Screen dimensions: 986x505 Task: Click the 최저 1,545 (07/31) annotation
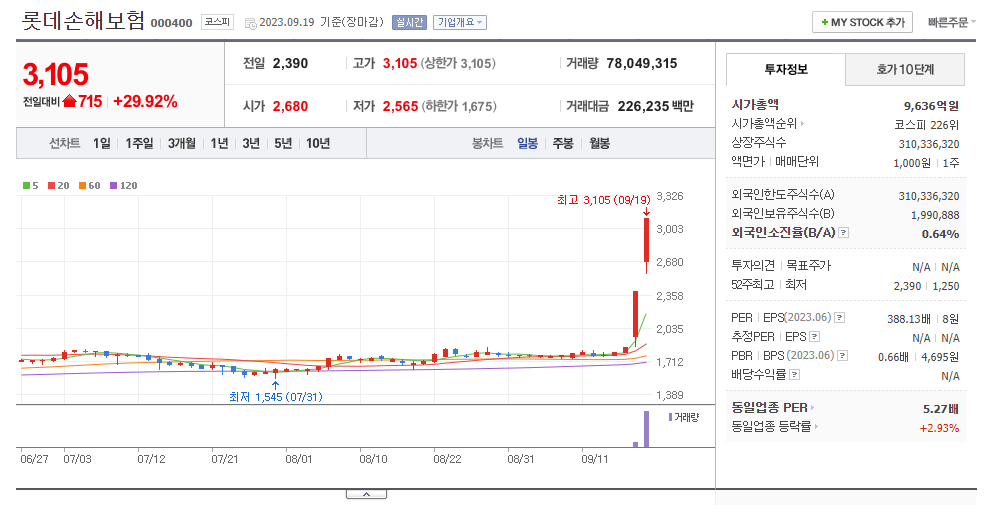tap(276, 397)
